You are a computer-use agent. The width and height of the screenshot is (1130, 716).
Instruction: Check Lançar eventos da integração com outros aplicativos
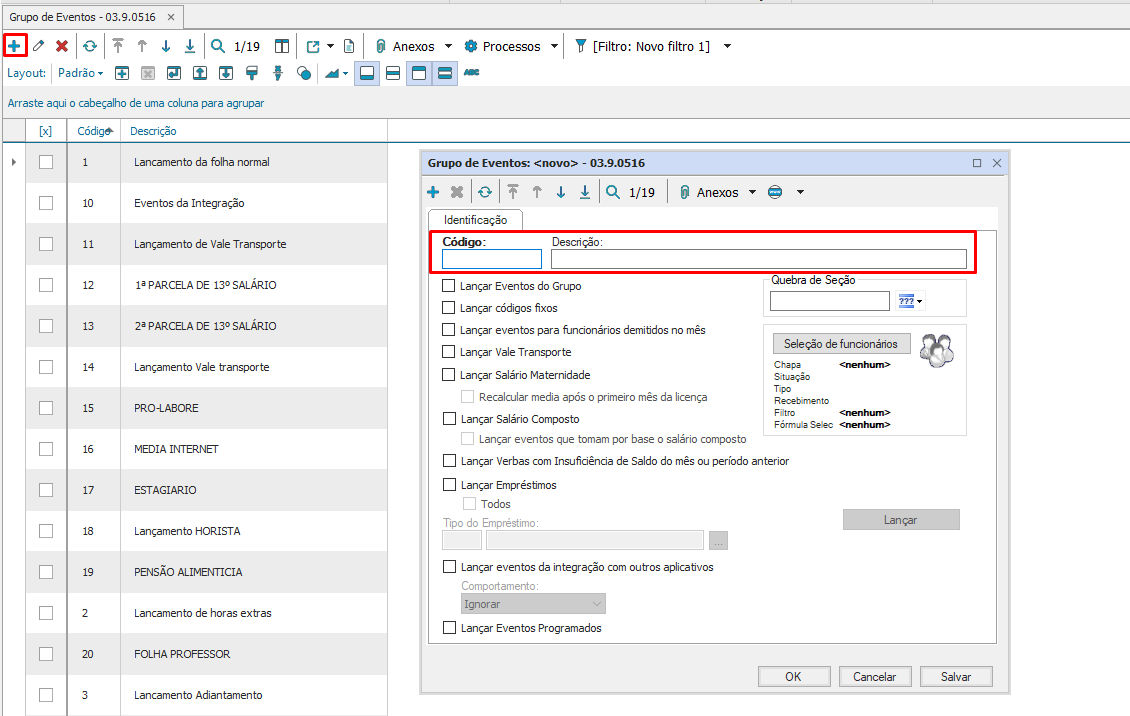click(x=450, y=568)
